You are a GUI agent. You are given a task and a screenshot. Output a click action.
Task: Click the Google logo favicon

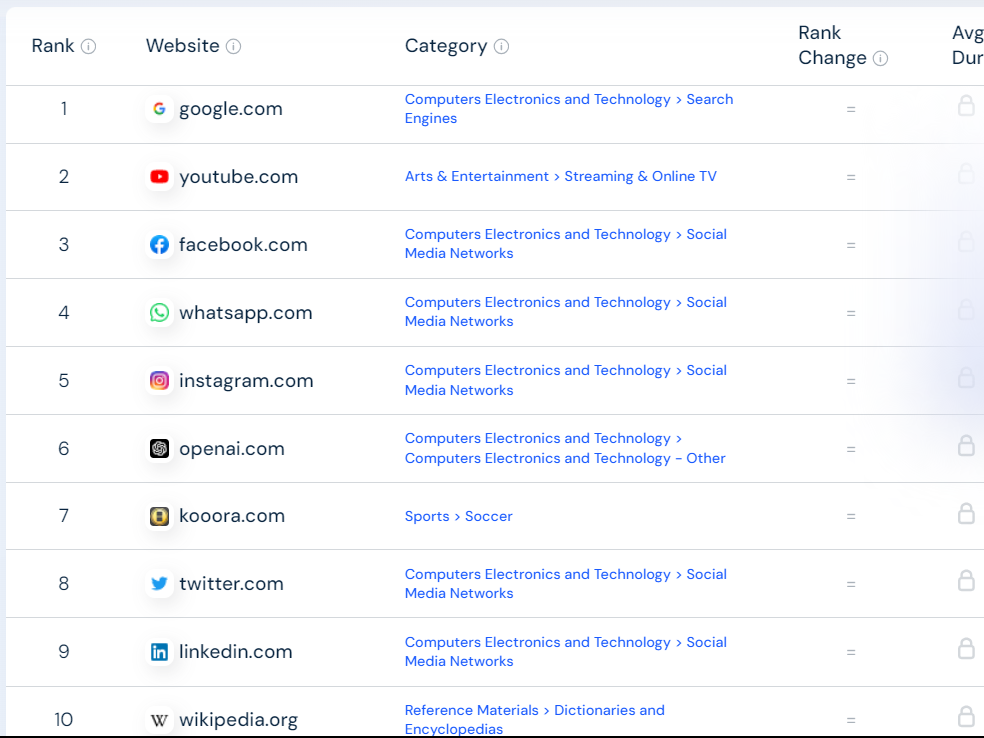coord(159,109)
